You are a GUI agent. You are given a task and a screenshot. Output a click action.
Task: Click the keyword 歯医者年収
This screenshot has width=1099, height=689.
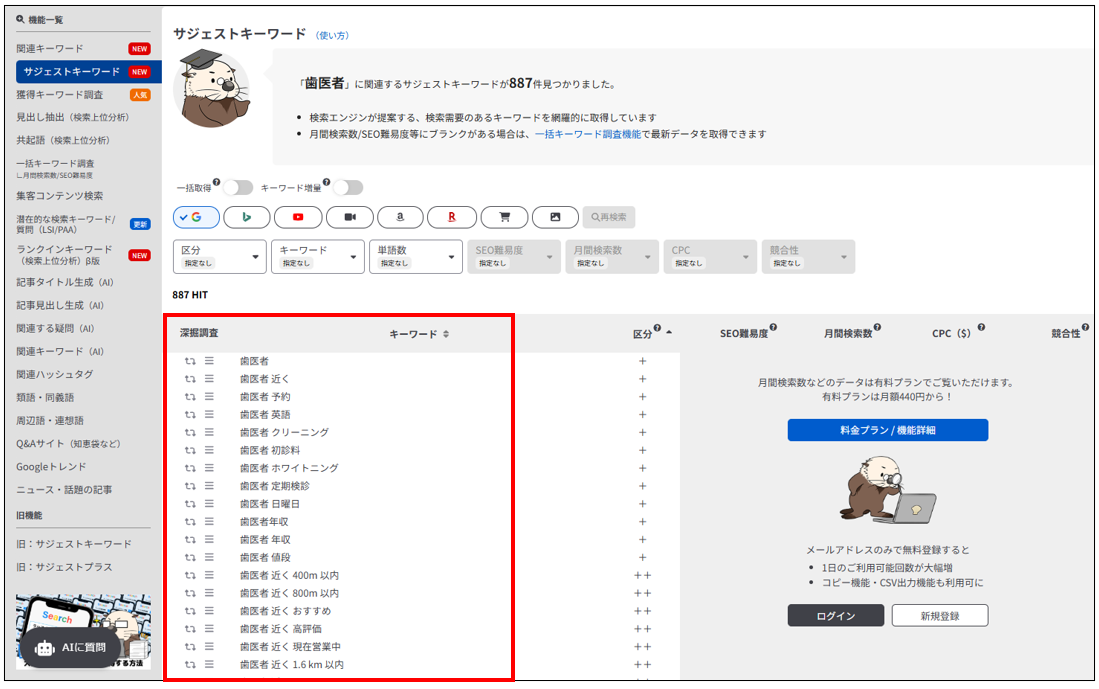click(x=264, y=521)
